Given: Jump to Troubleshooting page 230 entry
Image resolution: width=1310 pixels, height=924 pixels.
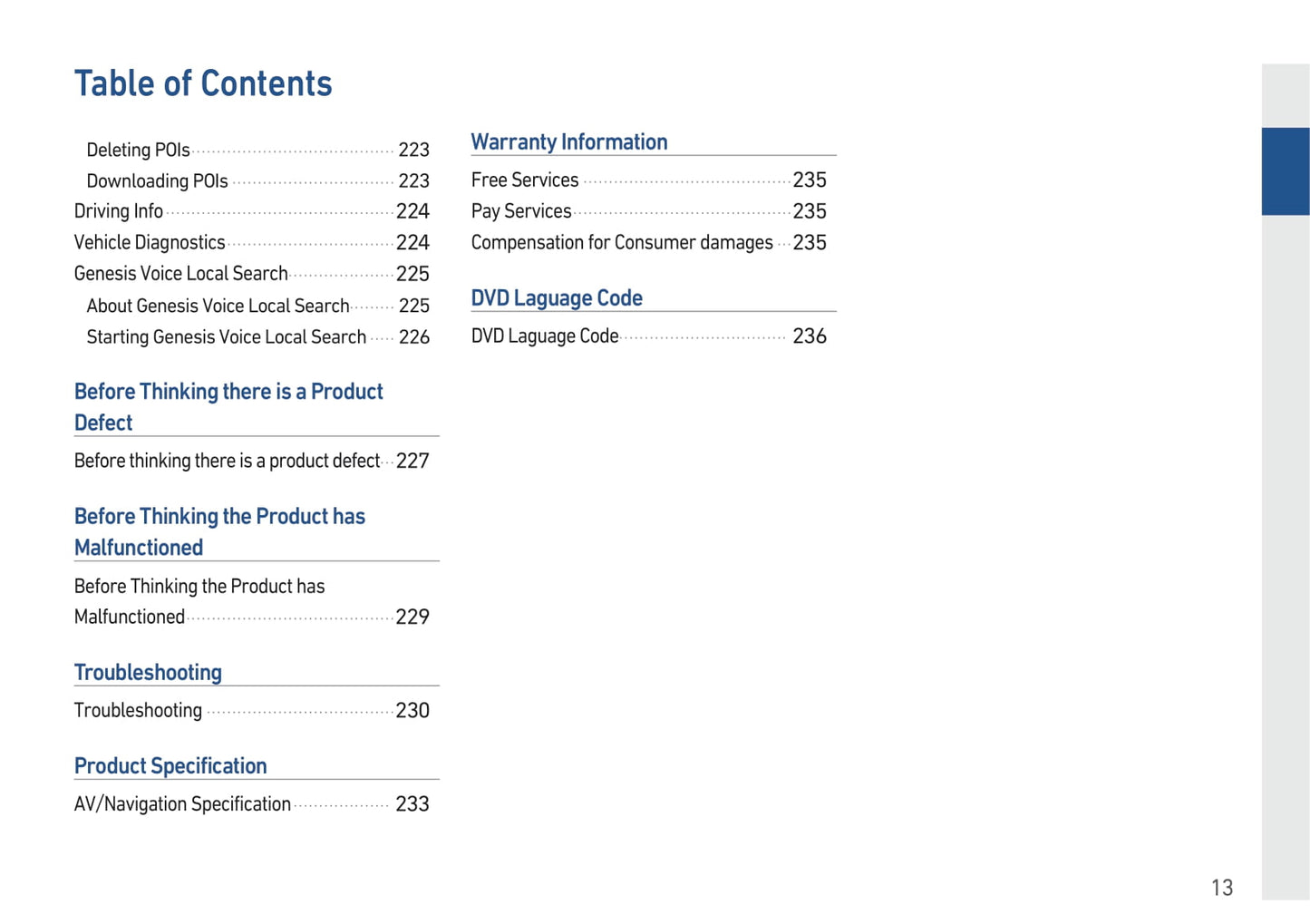Looking at the screenshot, I should [139, 710].
